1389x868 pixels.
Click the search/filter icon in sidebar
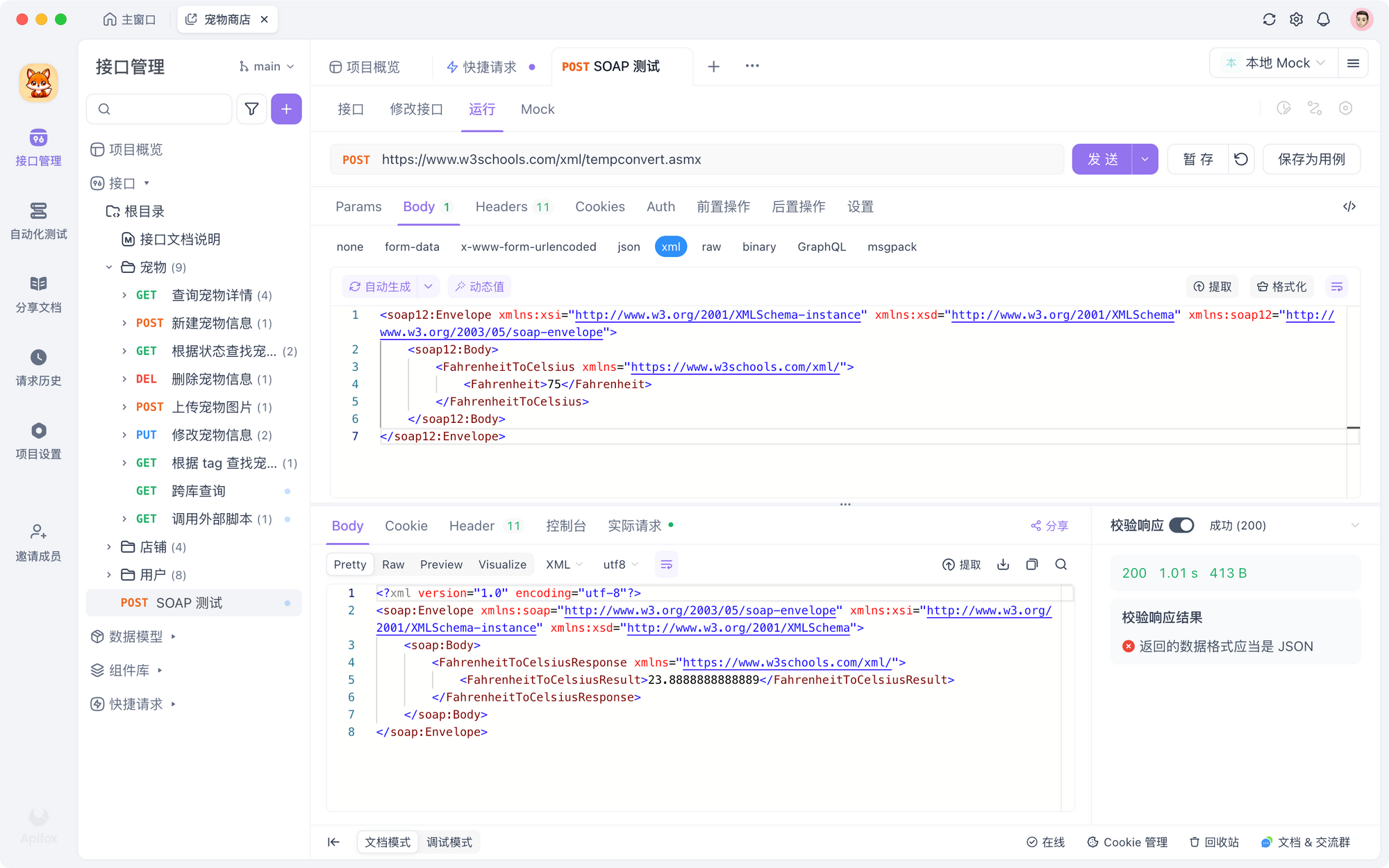pos(251,109)
